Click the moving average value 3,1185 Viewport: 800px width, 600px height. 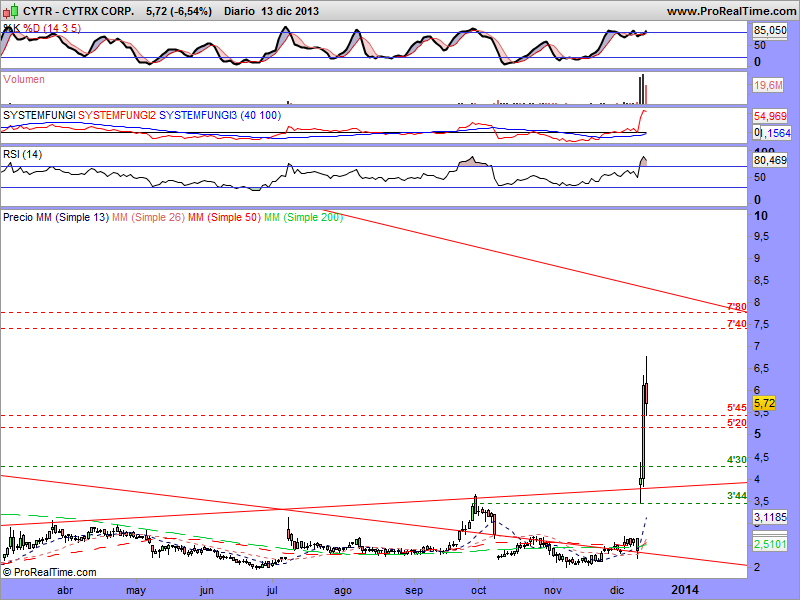coord(770,517)
